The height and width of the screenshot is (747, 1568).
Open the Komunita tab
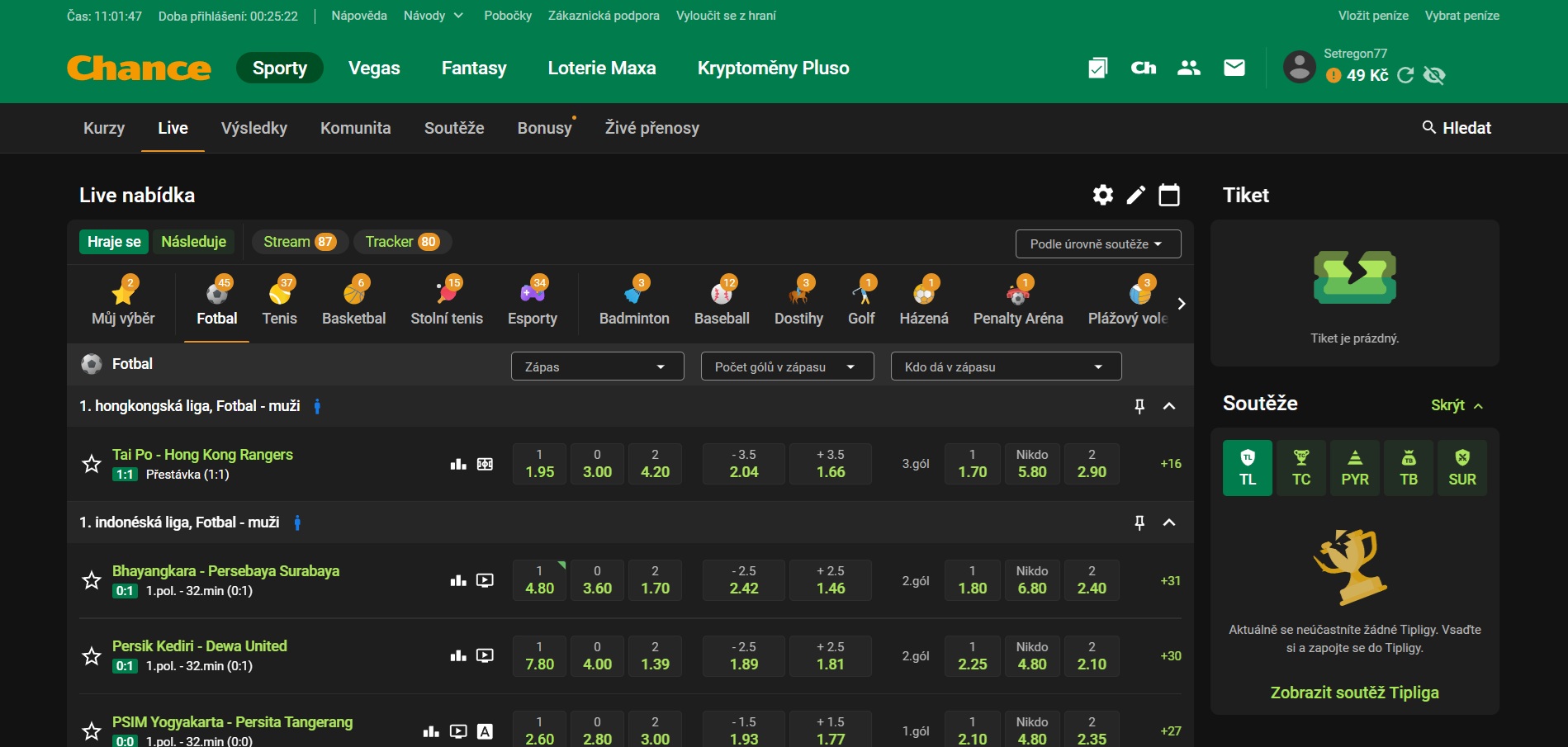point(356,128)
